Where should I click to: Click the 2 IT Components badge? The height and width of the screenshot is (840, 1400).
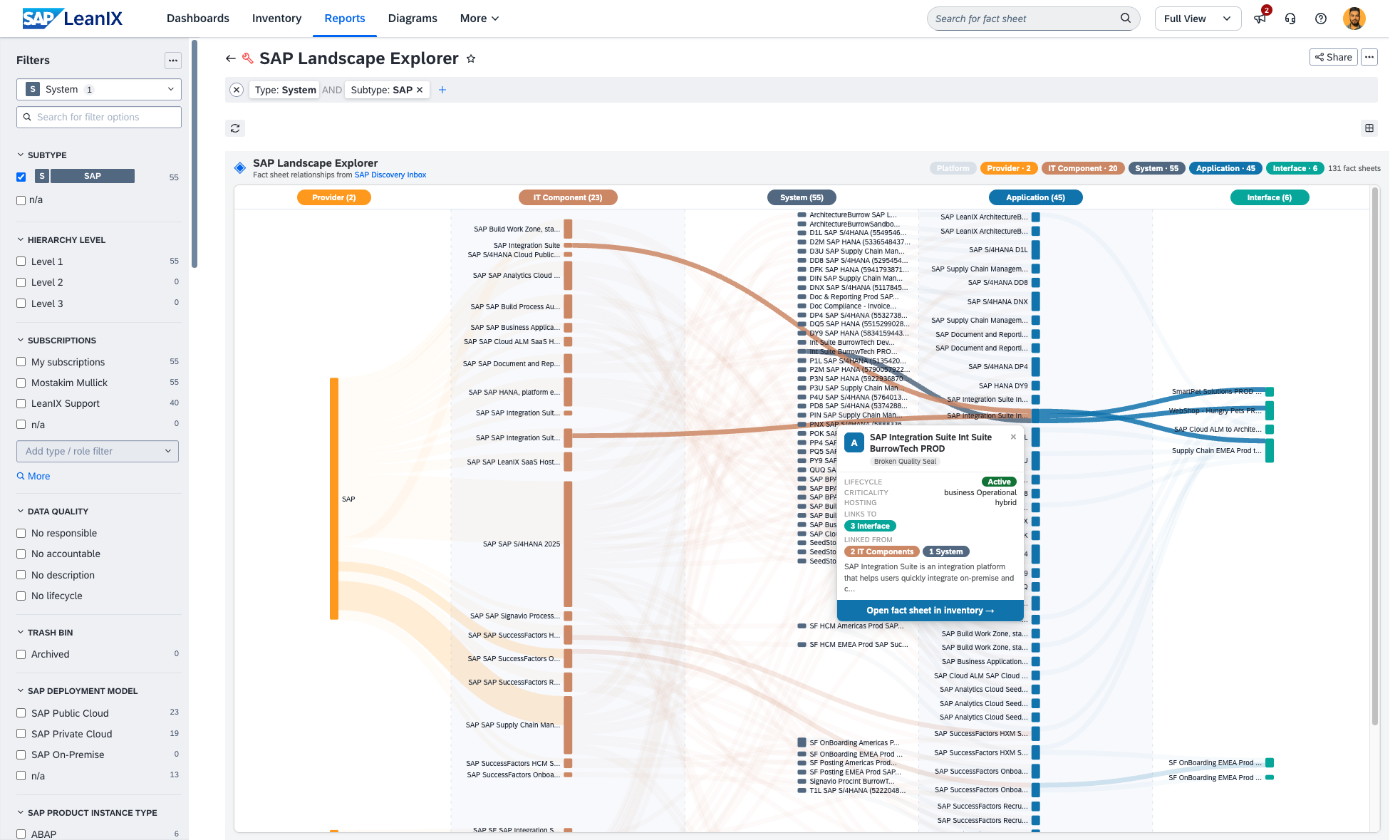(881, 551)
